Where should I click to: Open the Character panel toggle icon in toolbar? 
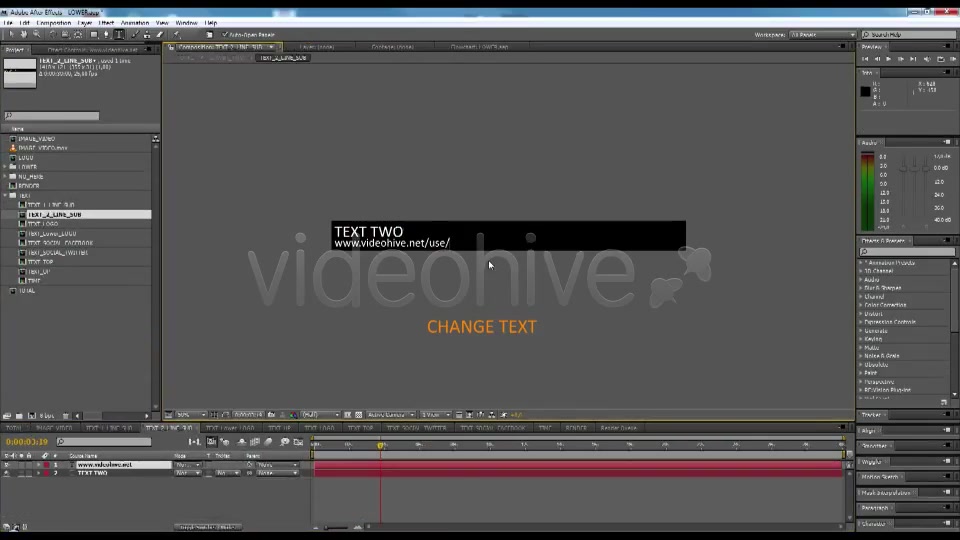click(x=209, y=35)
